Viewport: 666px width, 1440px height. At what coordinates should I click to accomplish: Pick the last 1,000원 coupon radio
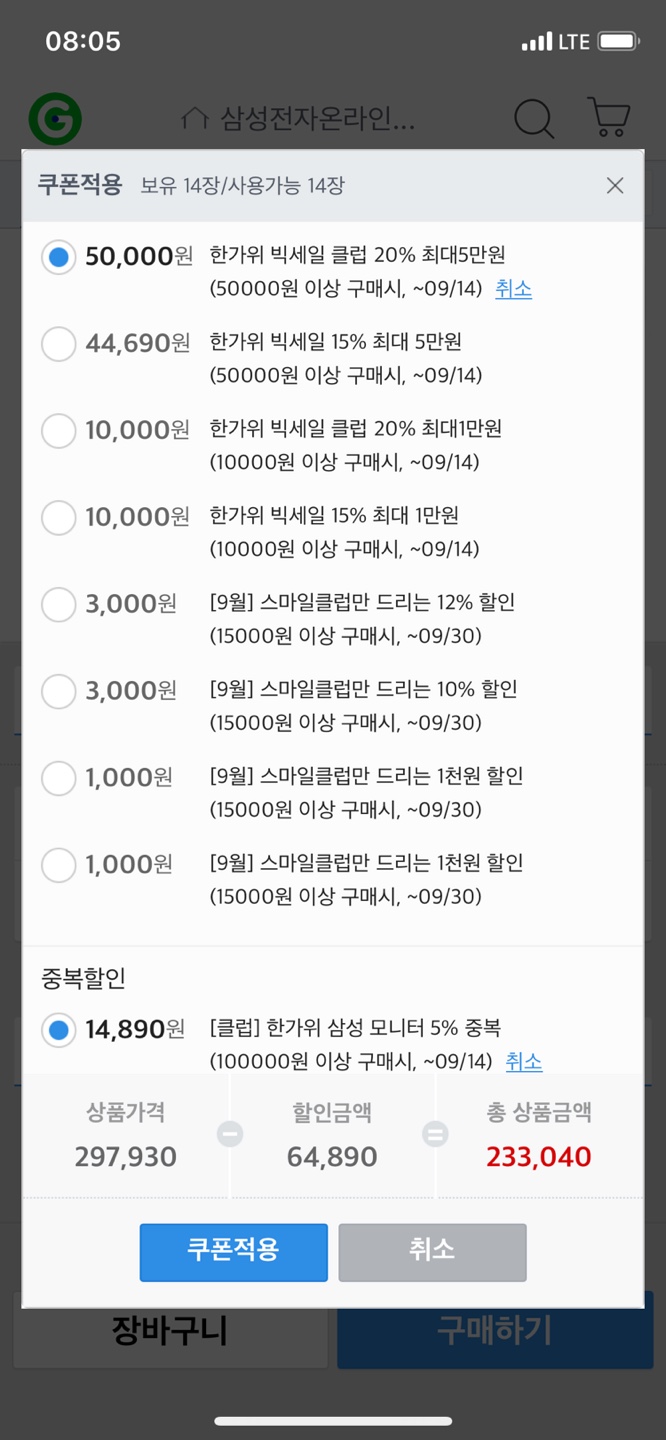tap(59, 866)
